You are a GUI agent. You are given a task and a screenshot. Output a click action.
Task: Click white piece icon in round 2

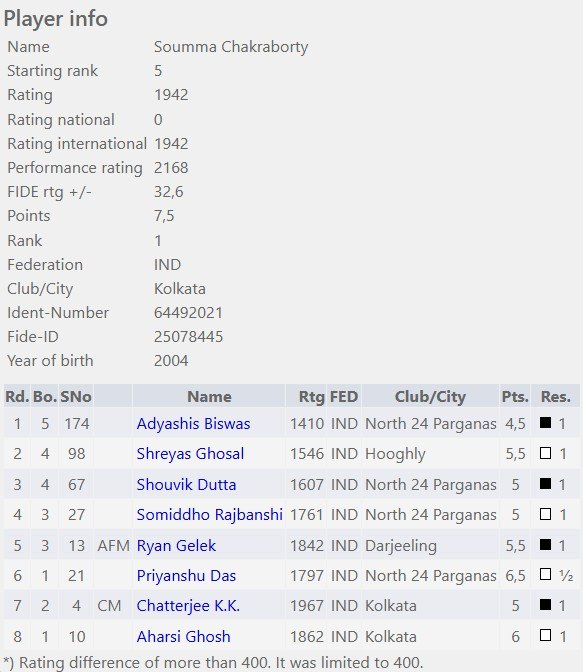545,453
